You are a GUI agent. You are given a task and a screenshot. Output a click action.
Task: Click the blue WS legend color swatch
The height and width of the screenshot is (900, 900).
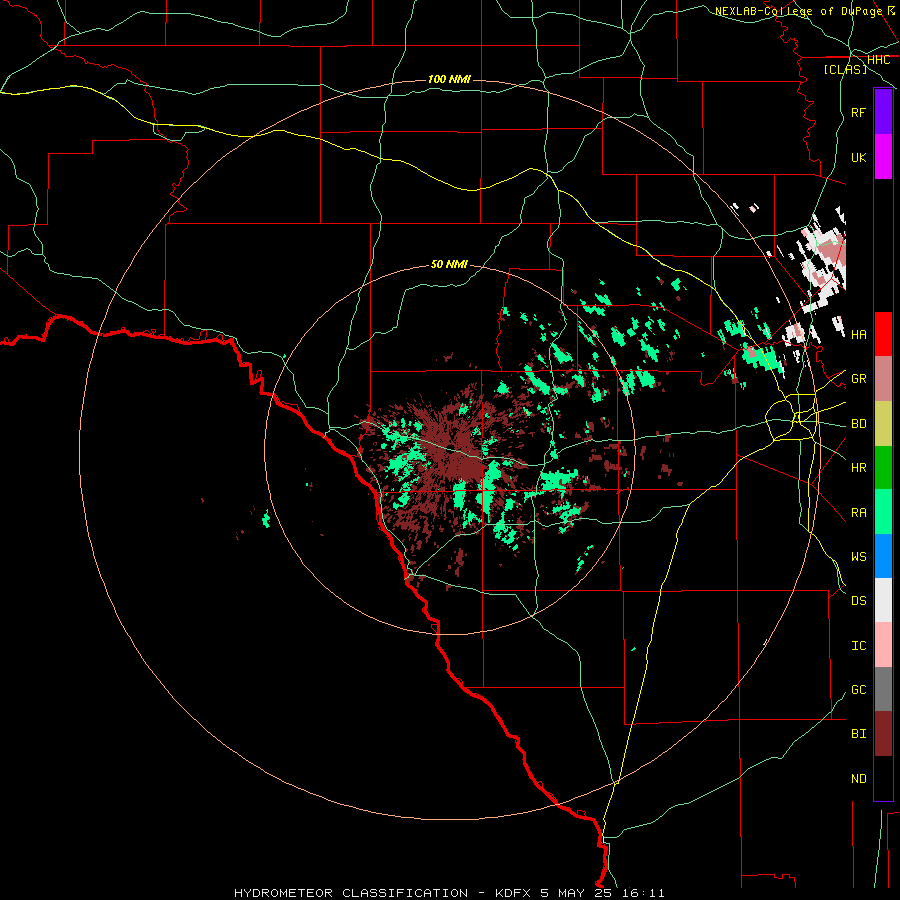[883, 556]
